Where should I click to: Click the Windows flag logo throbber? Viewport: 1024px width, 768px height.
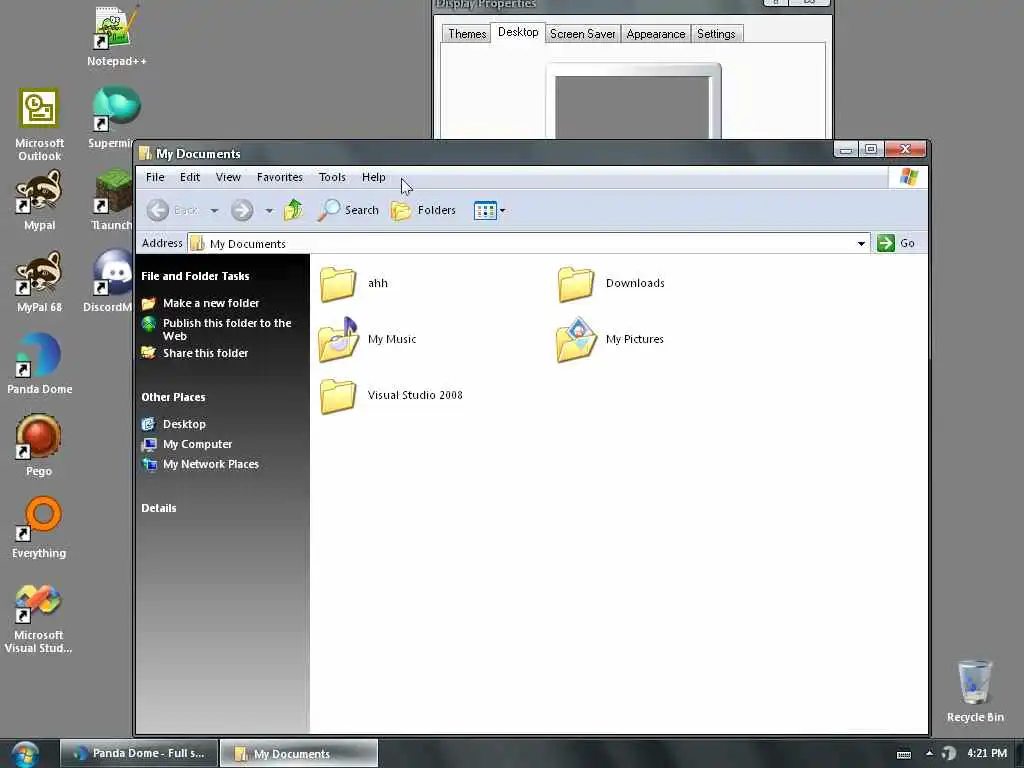click(908, 177)
